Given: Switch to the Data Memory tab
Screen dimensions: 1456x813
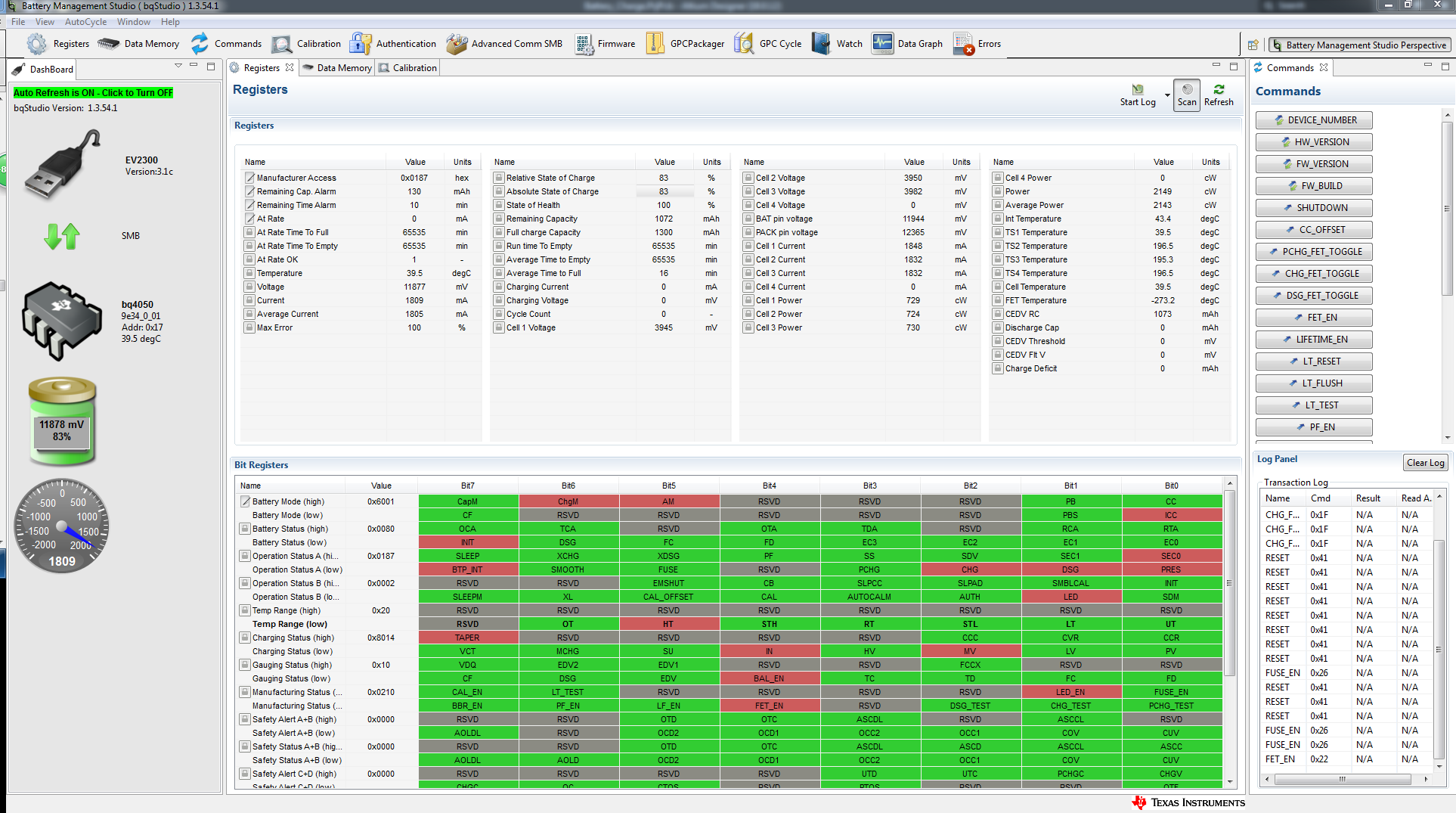Looking at the screenshot, I should pyautogui.click(x=337, y=68).
